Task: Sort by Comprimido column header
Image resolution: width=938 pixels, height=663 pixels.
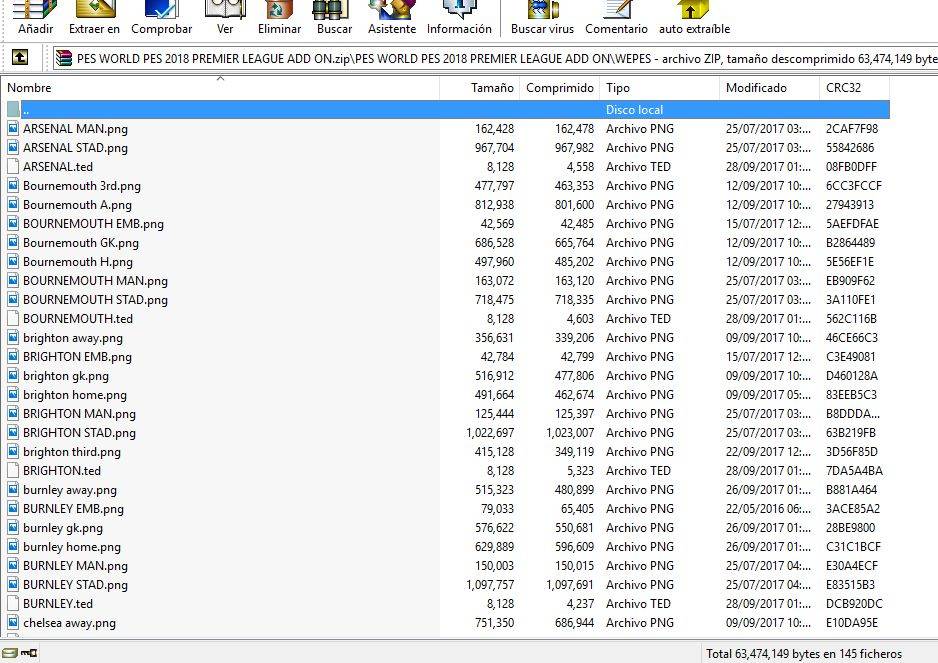Action: 559,88
